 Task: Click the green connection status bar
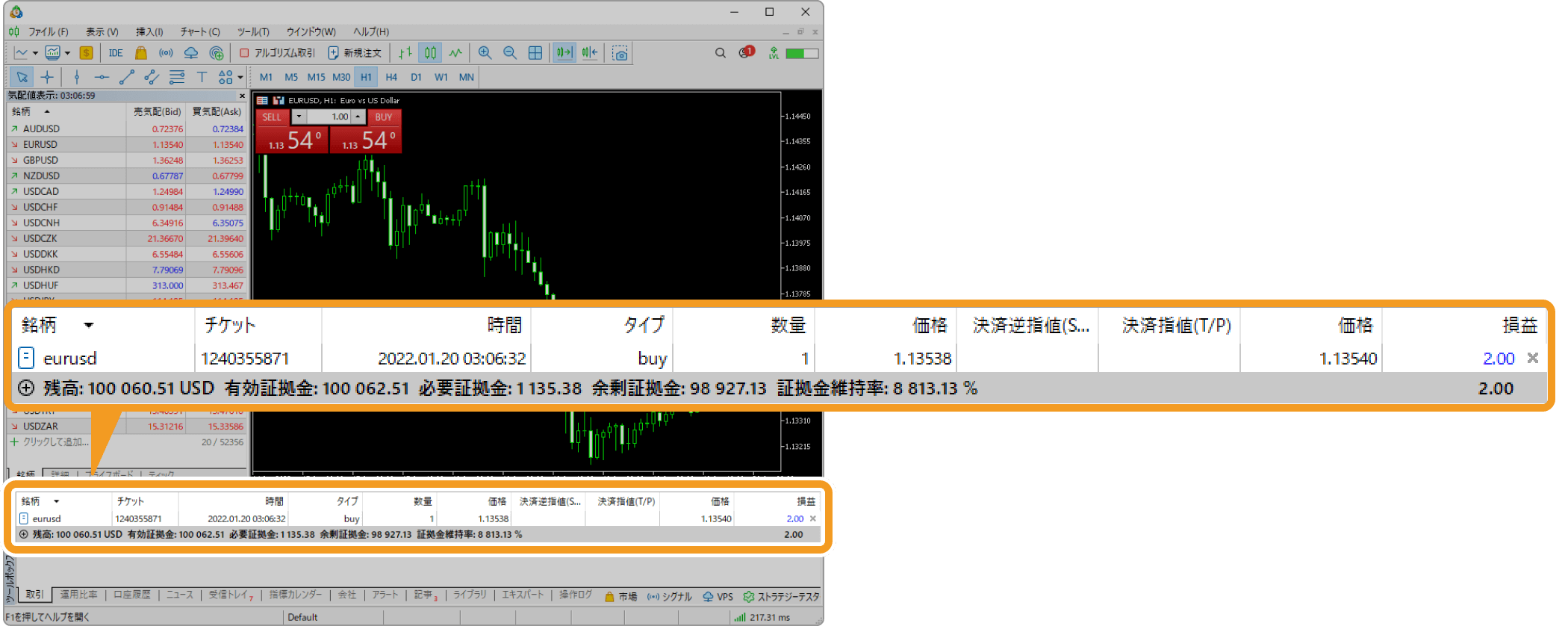[802, 53]
